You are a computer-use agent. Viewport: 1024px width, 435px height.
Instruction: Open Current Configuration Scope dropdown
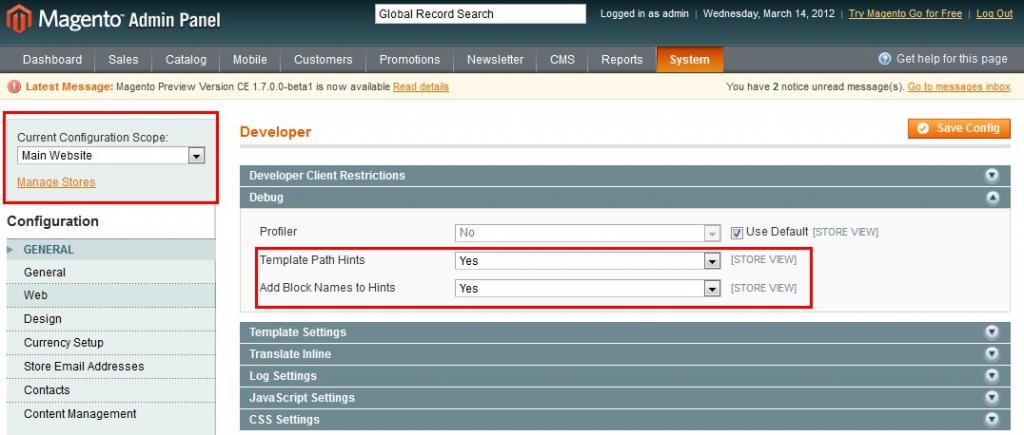click(111, 155)
